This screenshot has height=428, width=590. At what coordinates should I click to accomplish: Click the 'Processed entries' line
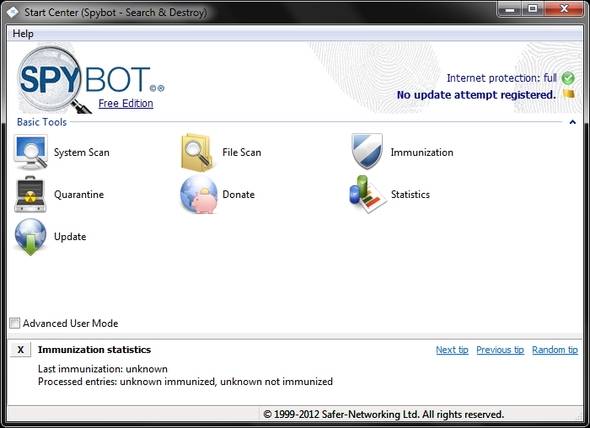pyautogui.click(x=185, y=382)
